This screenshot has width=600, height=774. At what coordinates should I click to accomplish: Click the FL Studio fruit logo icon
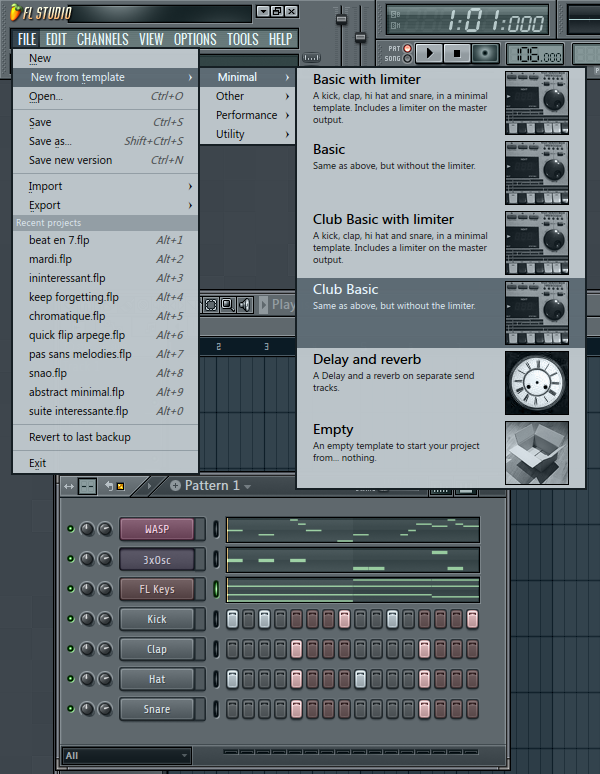tap(14, 12)
